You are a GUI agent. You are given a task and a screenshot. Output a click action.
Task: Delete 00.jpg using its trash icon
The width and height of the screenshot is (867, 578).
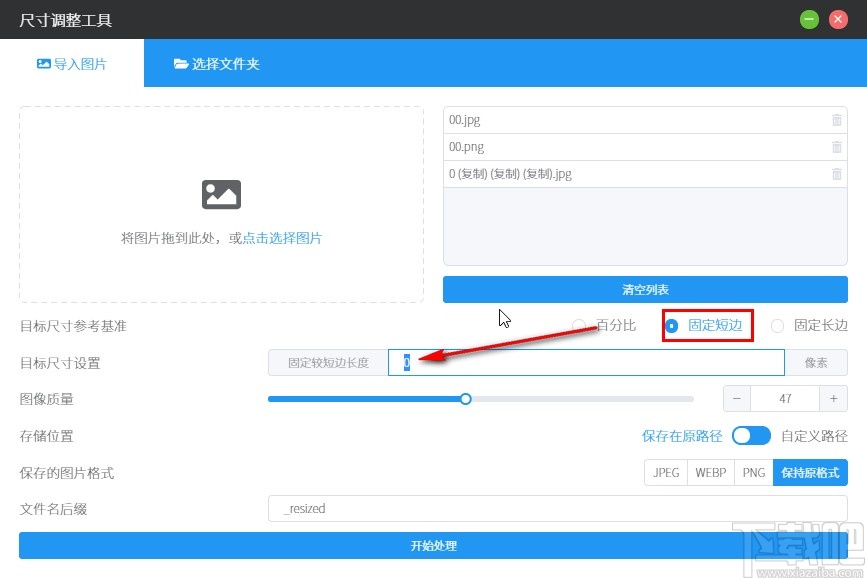pyautogui.click(x=837, y=120)
